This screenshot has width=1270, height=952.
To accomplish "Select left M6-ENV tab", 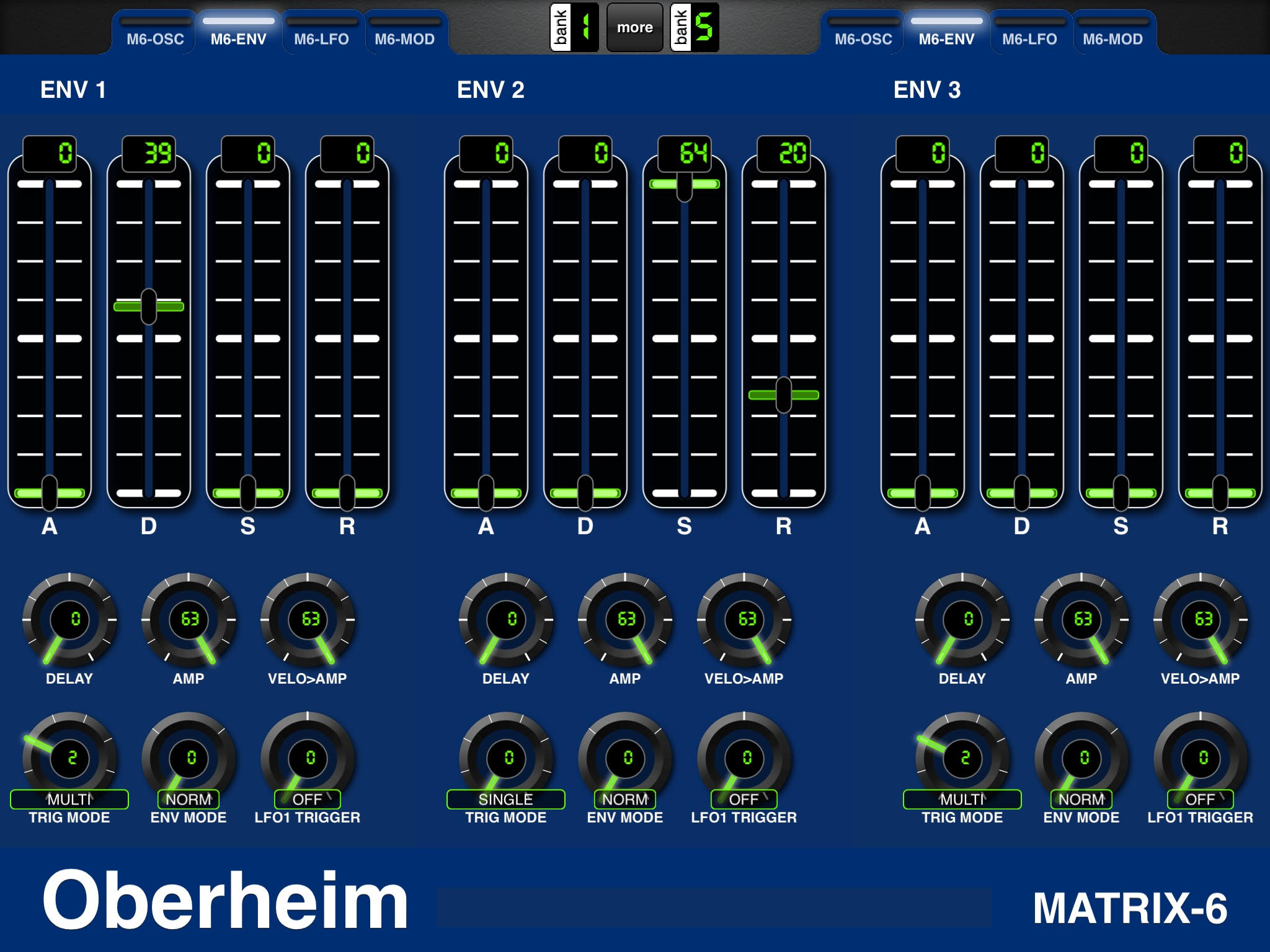I will 238,33.
